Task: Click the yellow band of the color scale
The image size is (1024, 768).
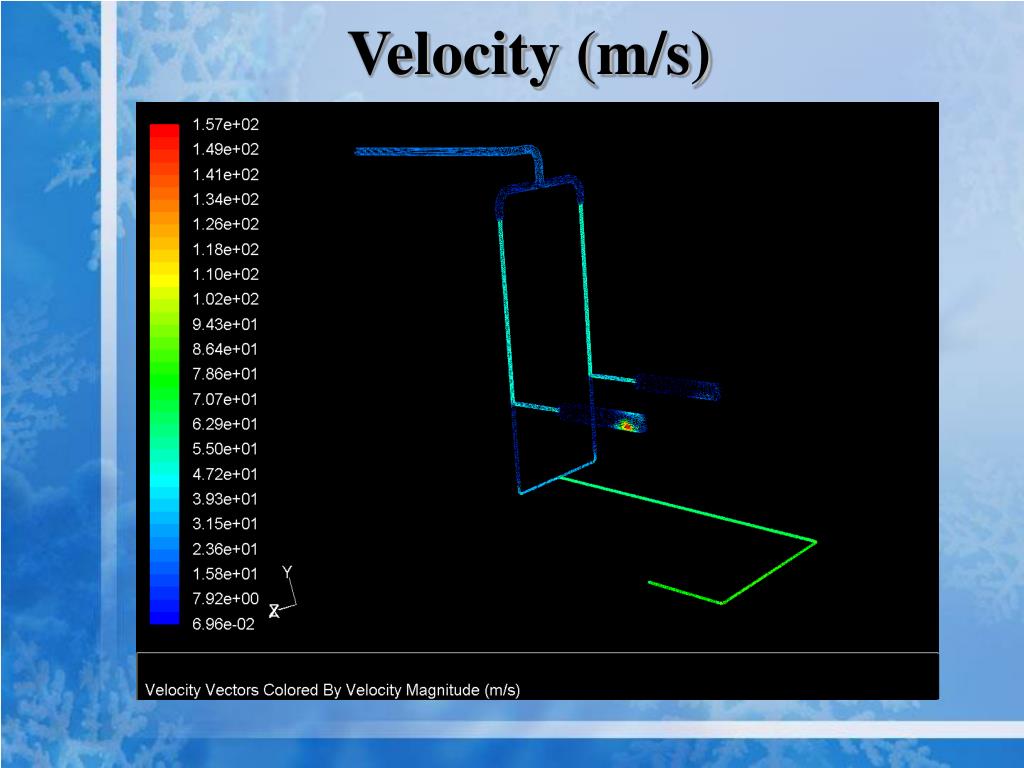Action: click(164, 274)
